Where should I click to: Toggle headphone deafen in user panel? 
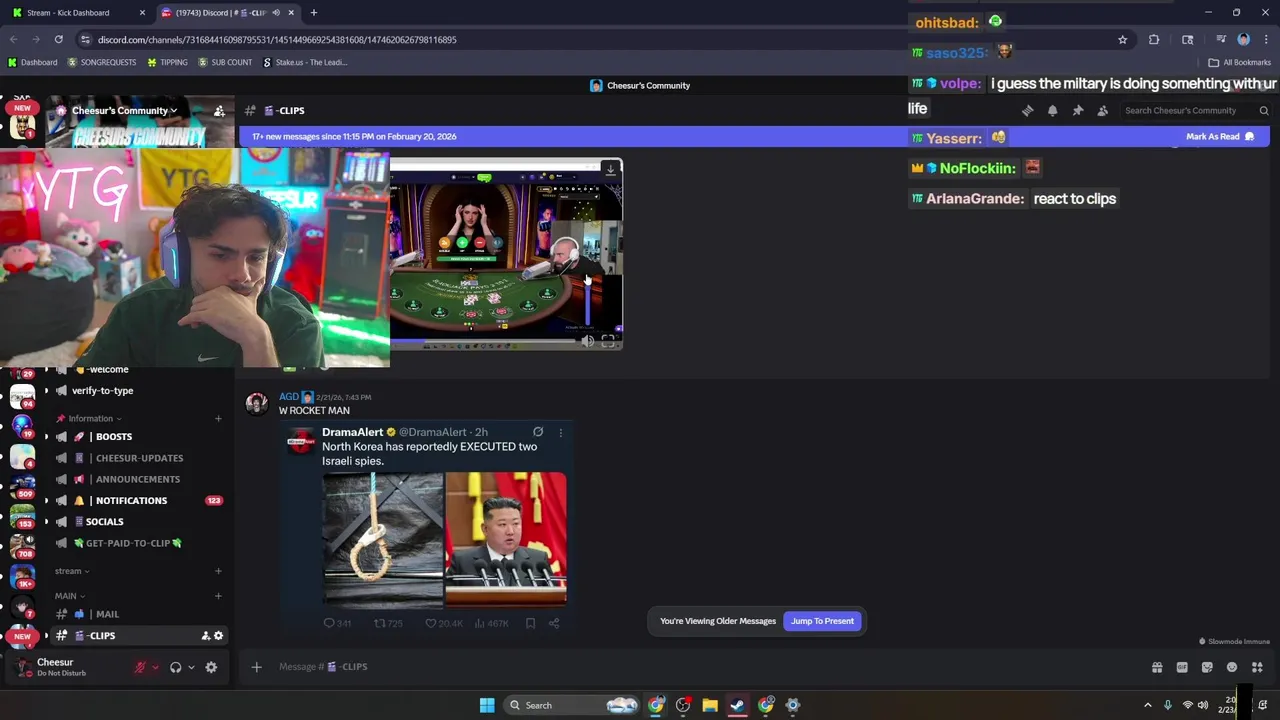coord(176,667)
